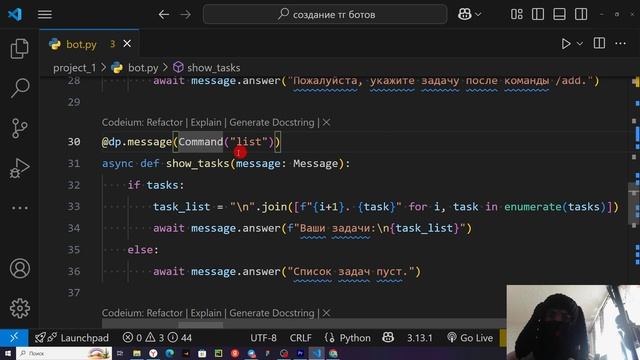The image size is (640, 360).
Task: Click Codeium Refactor above line 30
Action: coord(164,122)
